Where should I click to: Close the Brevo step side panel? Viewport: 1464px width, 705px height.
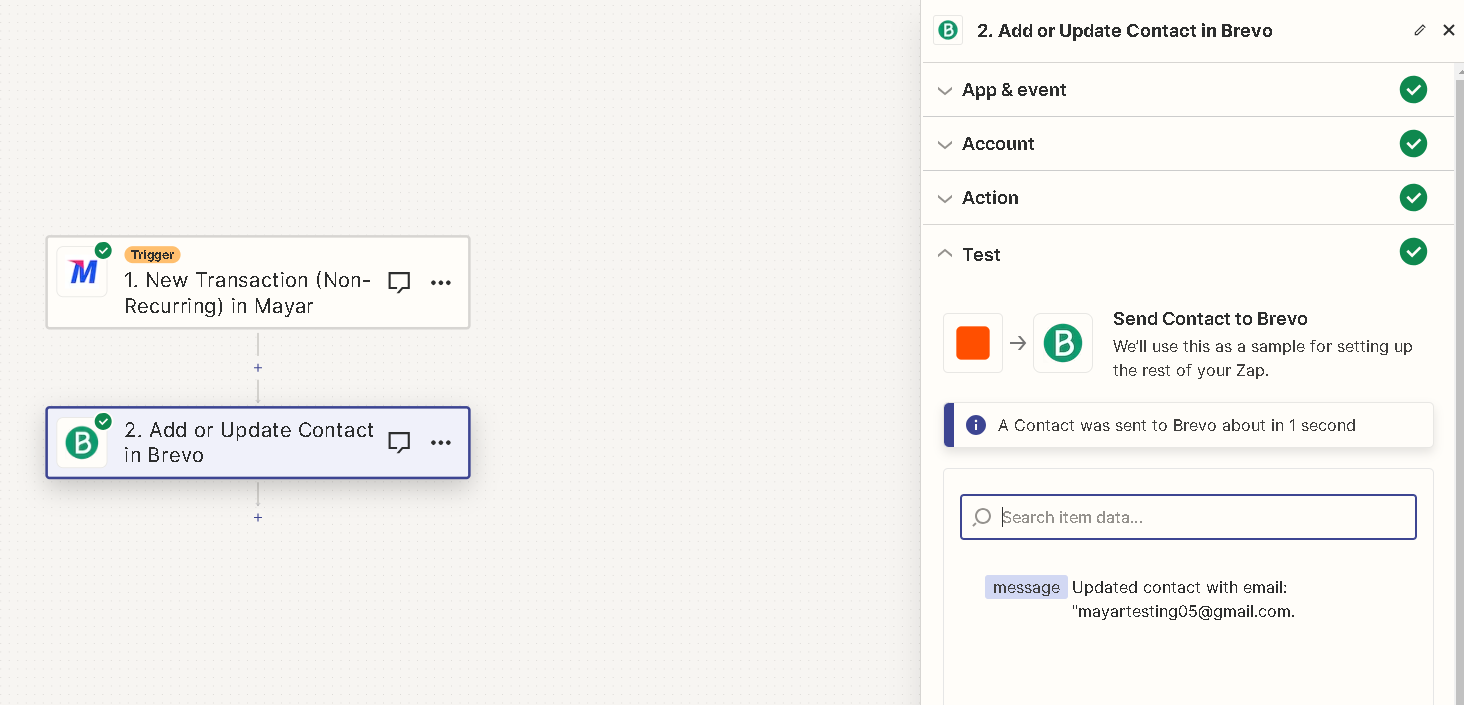click(1449, 30)
